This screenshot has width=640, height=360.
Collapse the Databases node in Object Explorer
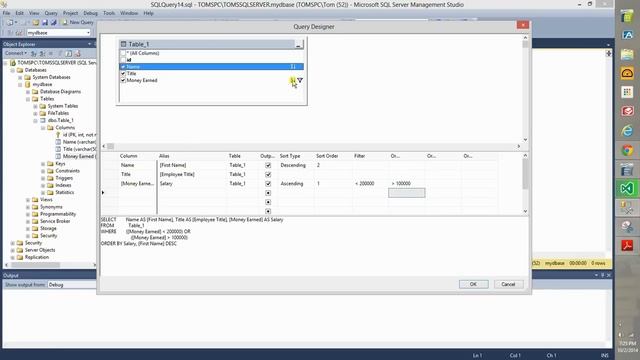pyautogui.click(x=13, y=70)
